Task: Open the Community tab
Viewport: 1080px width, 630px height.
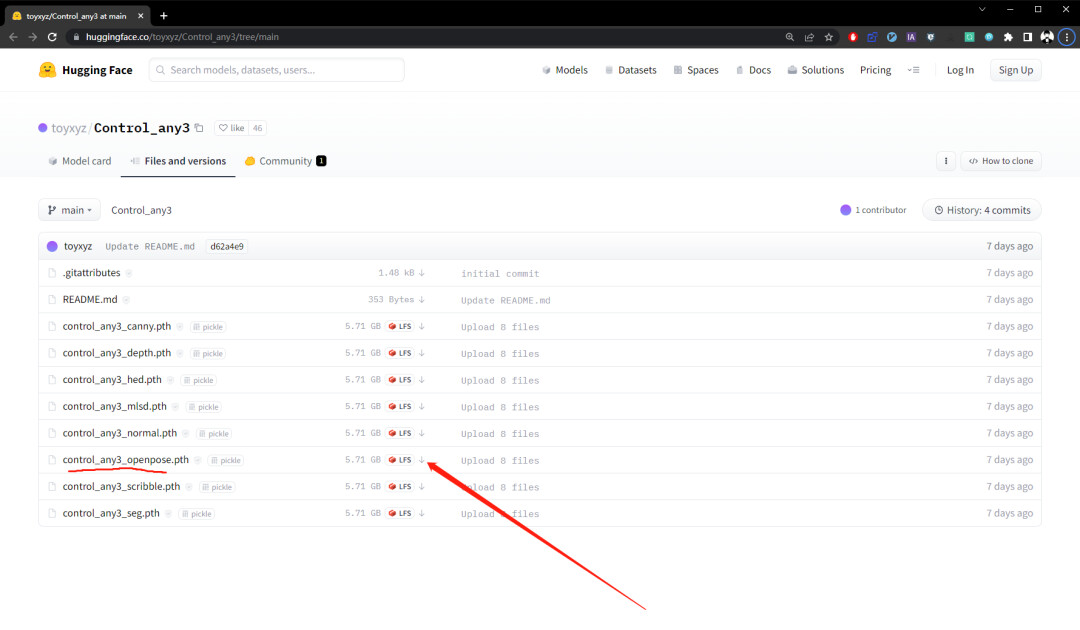Action: tap(285, 161)
